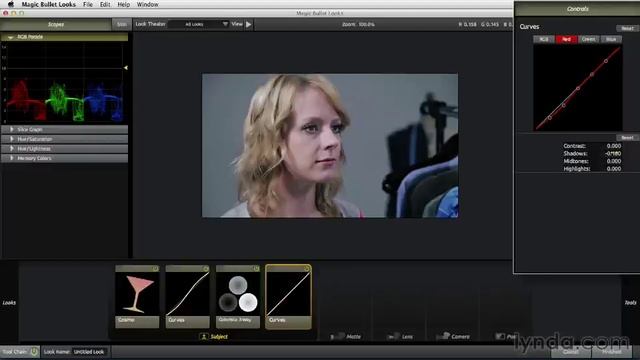
Task: Click the Post stage icon
Action: [500, 336]
